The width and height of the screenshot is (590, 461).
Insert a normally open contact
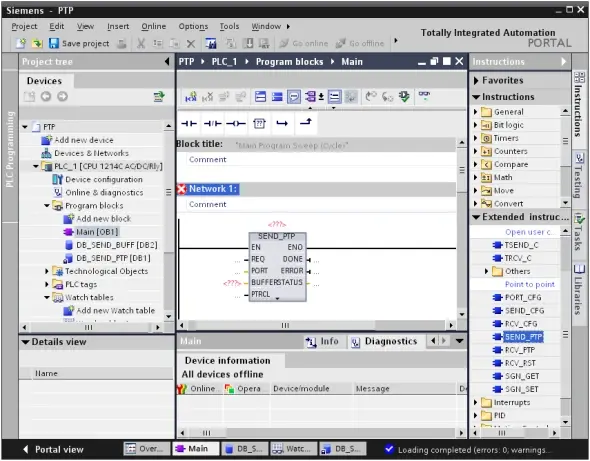[x=189, y=123]
